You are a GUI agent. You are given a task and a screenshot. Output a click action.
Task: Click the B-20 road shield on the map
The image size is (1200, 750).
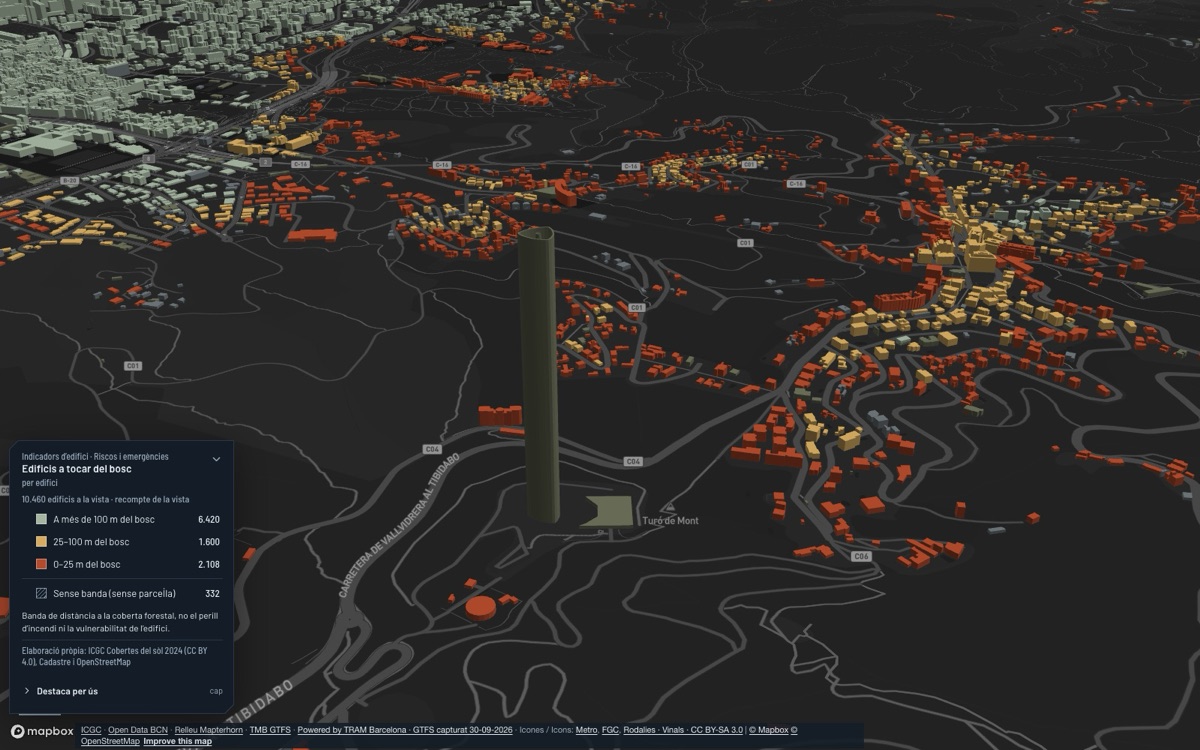(x=68, y=181)
